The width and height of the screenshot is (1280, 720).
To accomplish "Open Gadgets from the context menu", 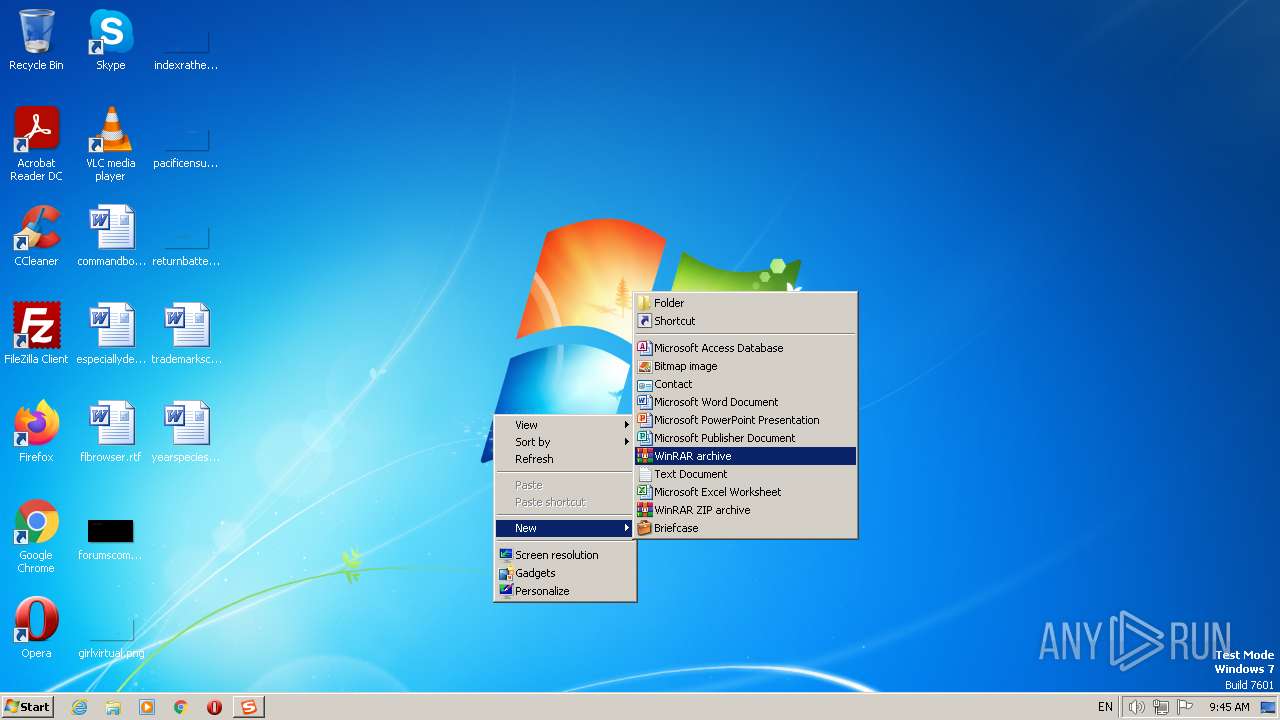I will pyautogui.click(x=565, y=573).
